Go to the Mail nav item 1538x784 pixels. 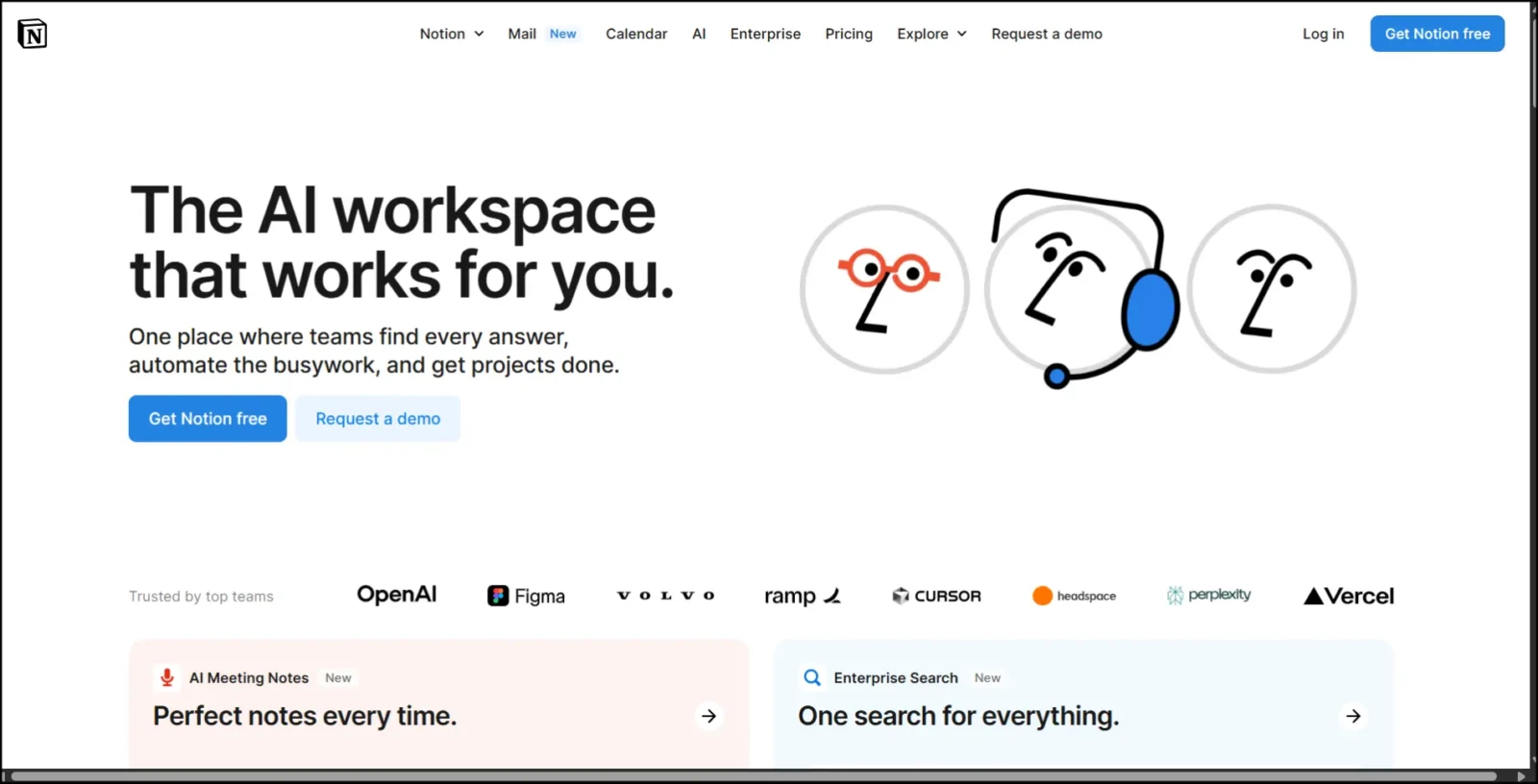click(522, 34)
